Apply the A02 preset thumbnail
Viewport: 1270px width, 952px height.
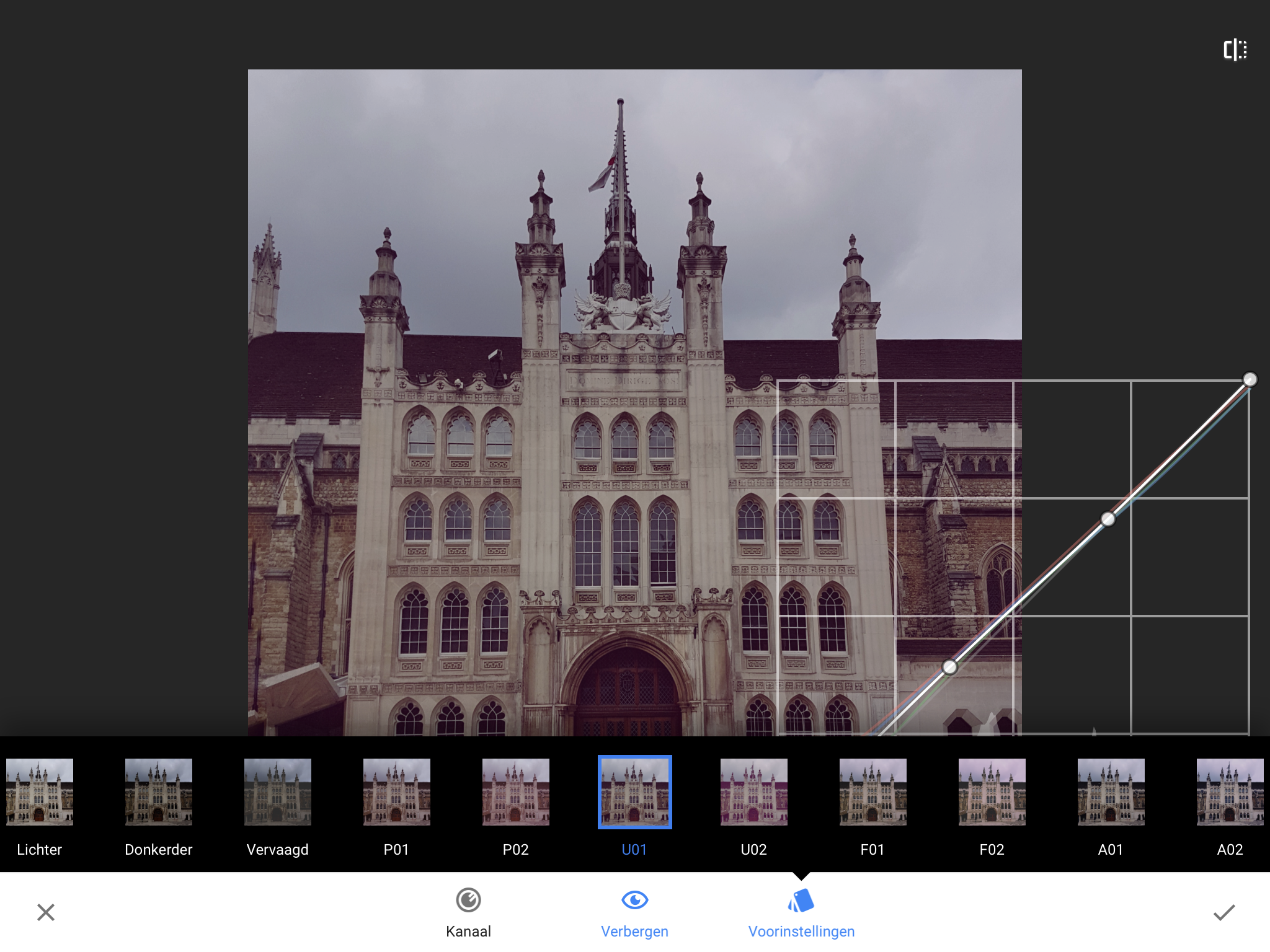(x=1230, y=792)
